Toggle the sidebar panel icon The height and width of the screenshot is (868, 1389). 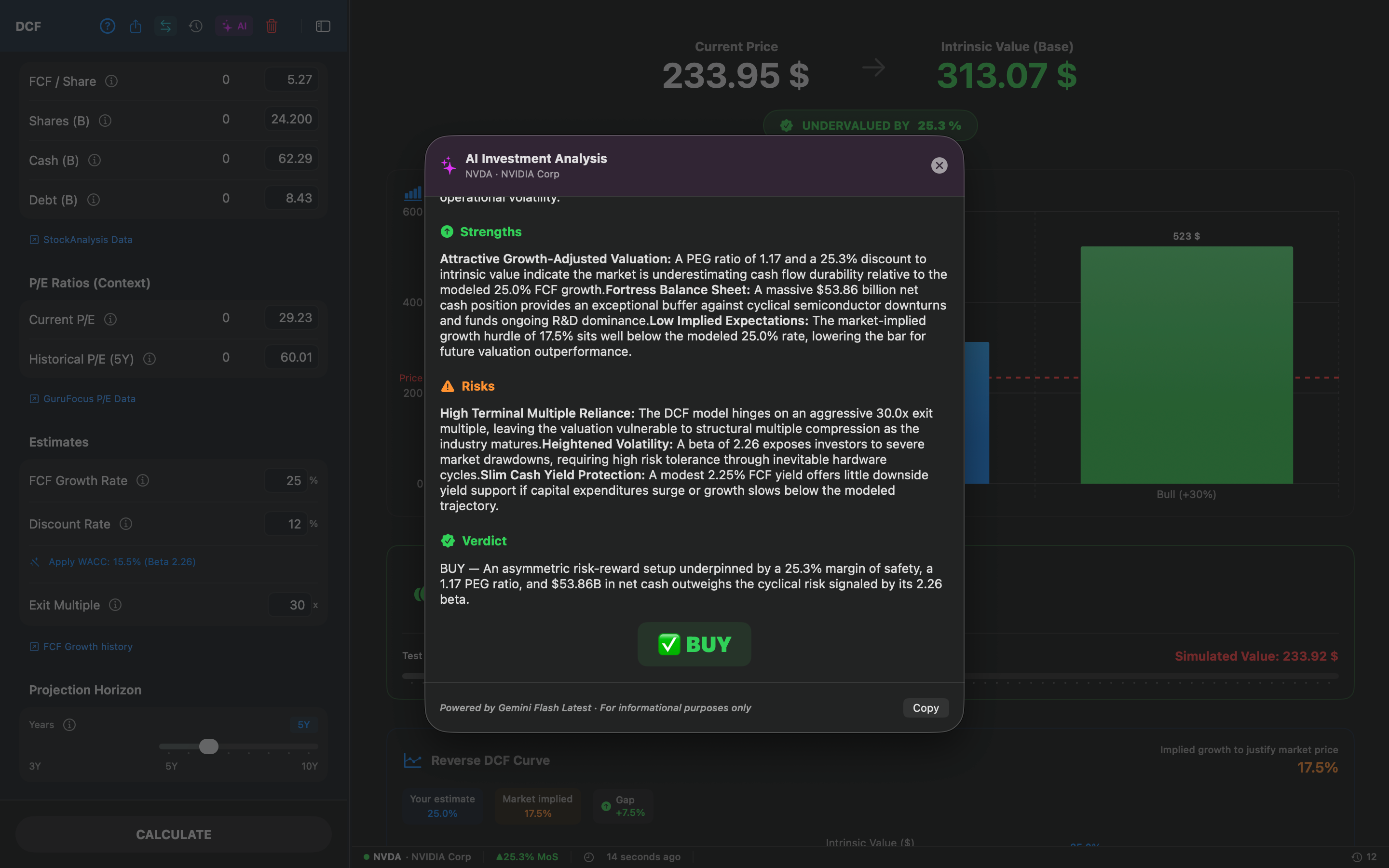pos(323,26)
